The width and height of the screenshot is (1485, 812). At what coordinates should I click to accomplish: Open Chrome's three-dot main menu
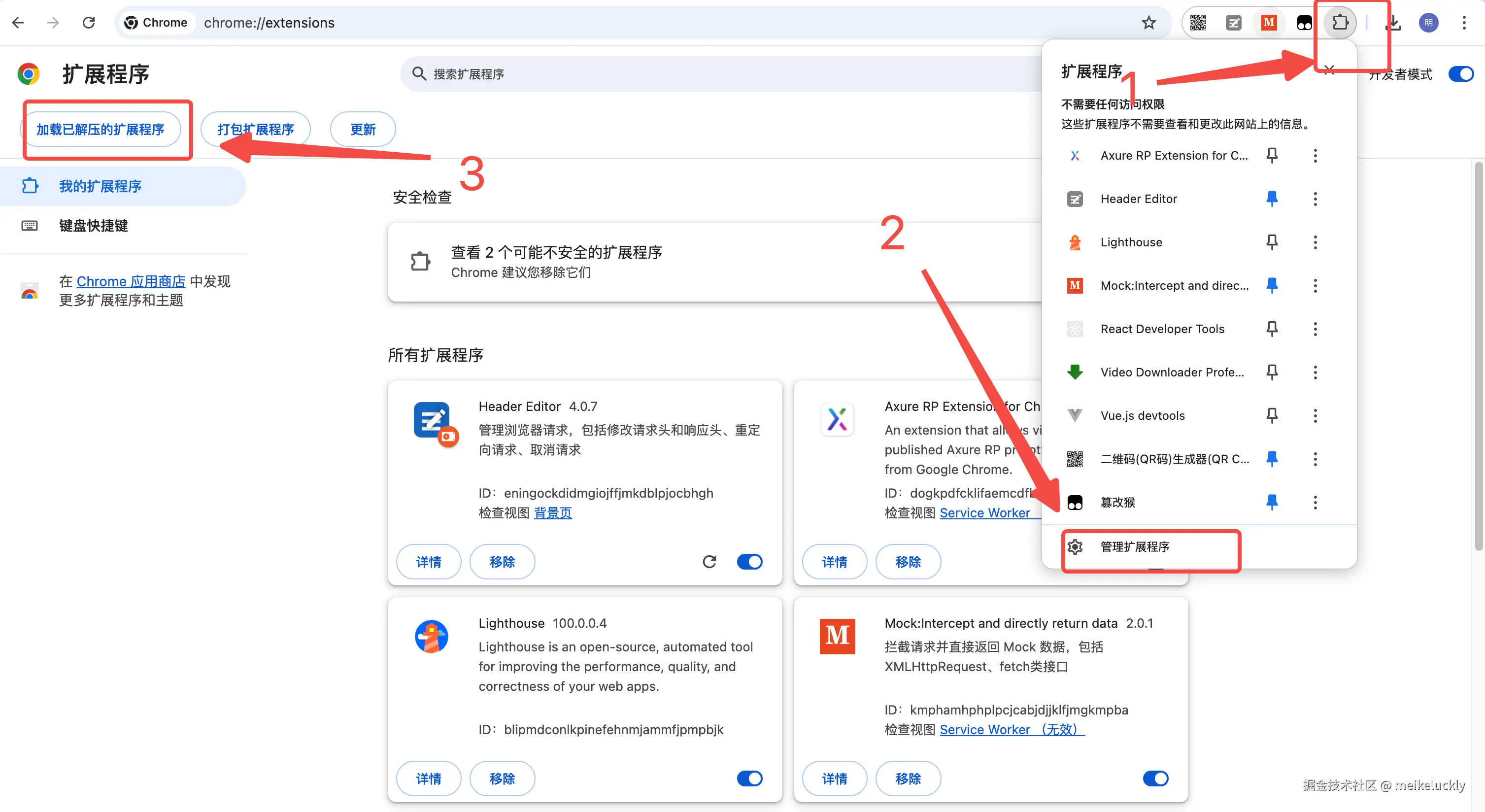(x=1464, y=23)
